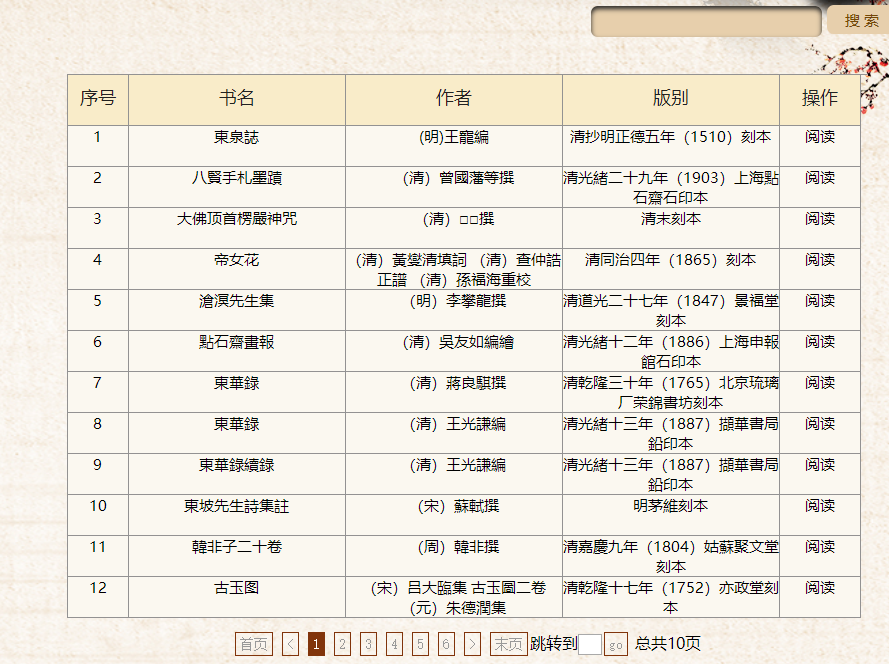Click the 末页 last page button
The width and height of the screenshot is (889, 664).
pyautogui.click(x=508, y=644)
